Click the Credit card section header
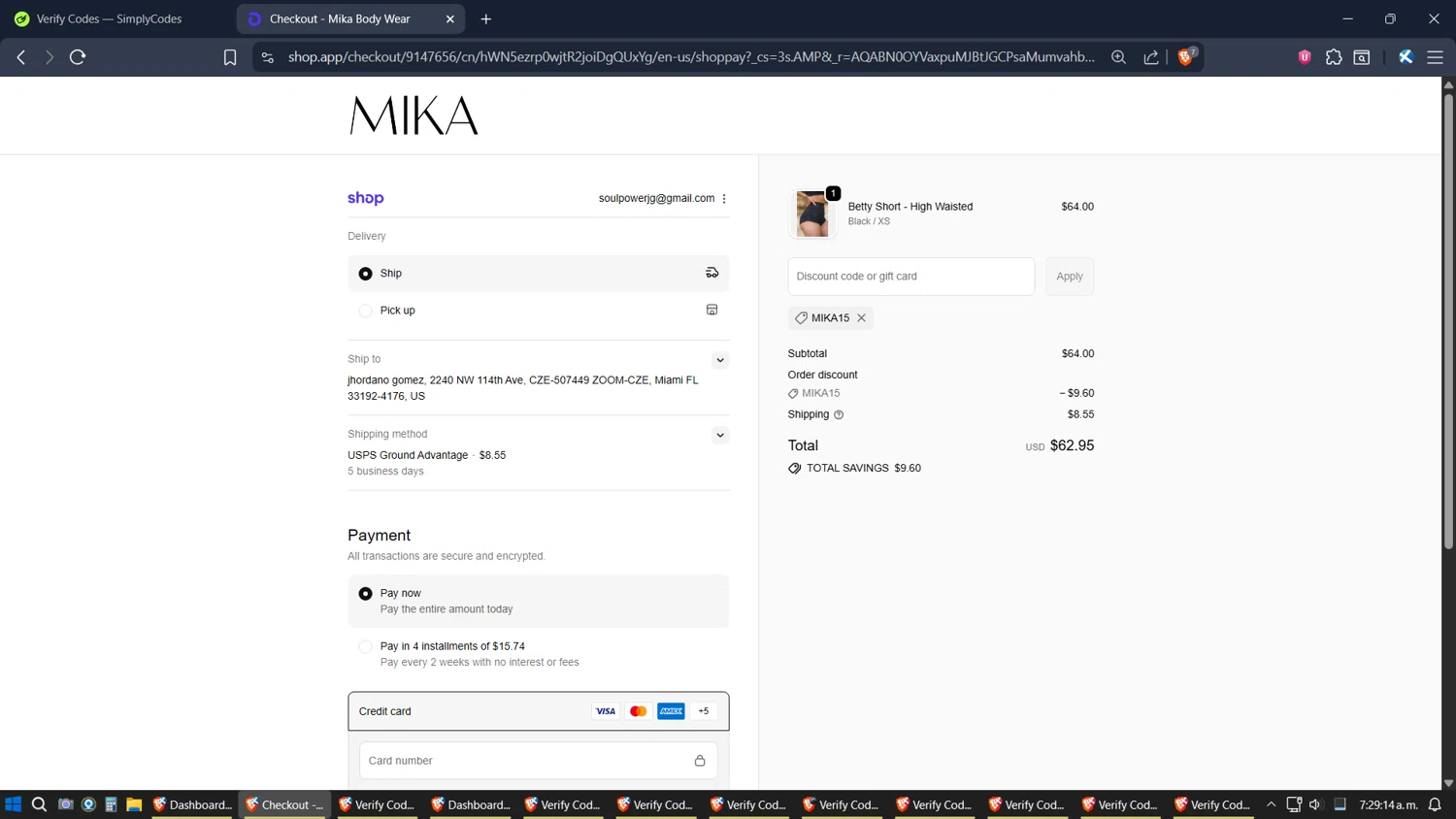 (x=539, y=711)
